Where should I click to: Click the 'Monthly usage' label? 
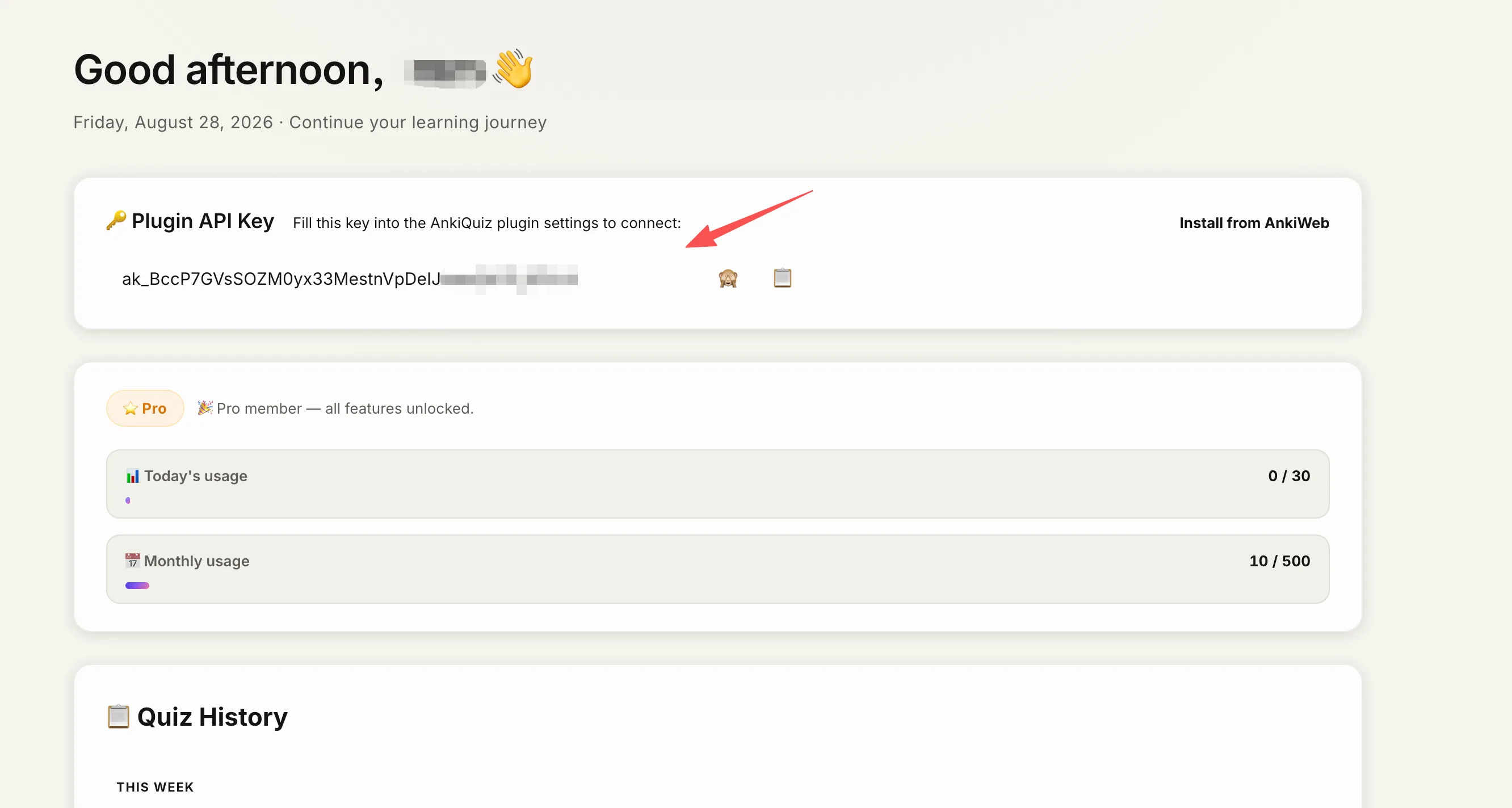(x=196, y=561)
